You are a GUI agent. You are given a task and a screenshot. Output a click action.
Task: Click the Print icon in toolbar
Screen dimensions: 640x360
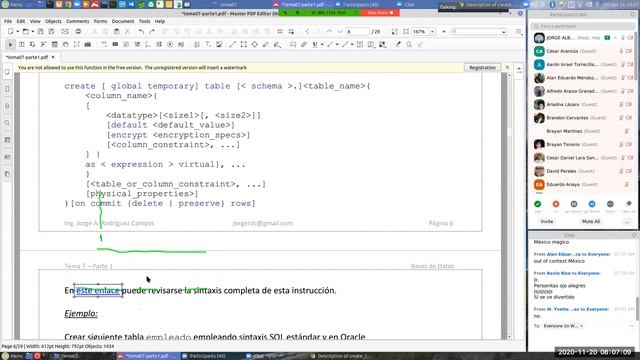(78, 31)
